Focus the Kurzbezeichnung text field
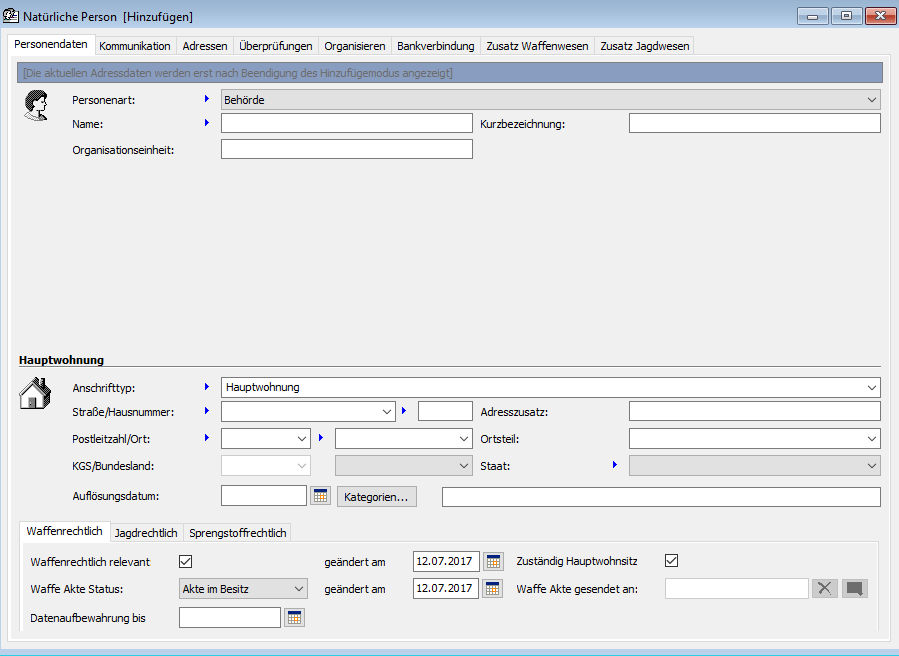This screenshot has width=899, height=656. click(754, 124)
